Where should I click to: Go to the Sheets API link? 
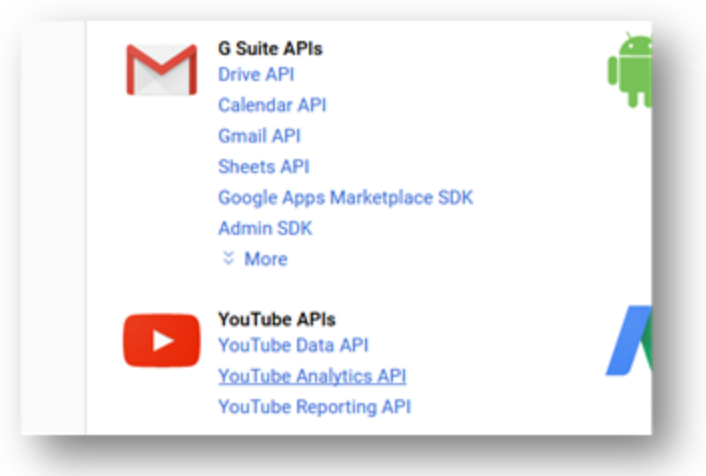tap(264, 166)
